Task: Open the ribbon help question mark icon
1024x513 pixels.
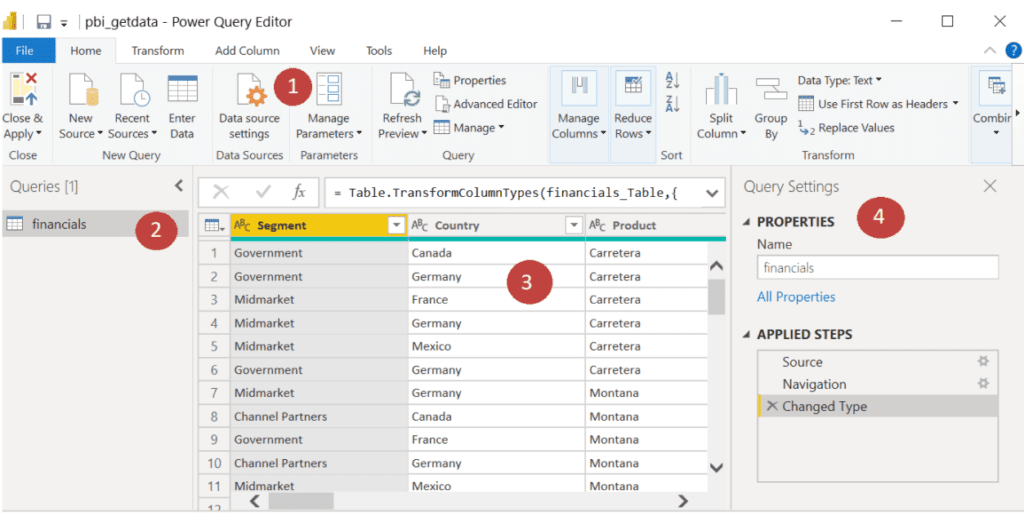Action: tap(1013, 51)
